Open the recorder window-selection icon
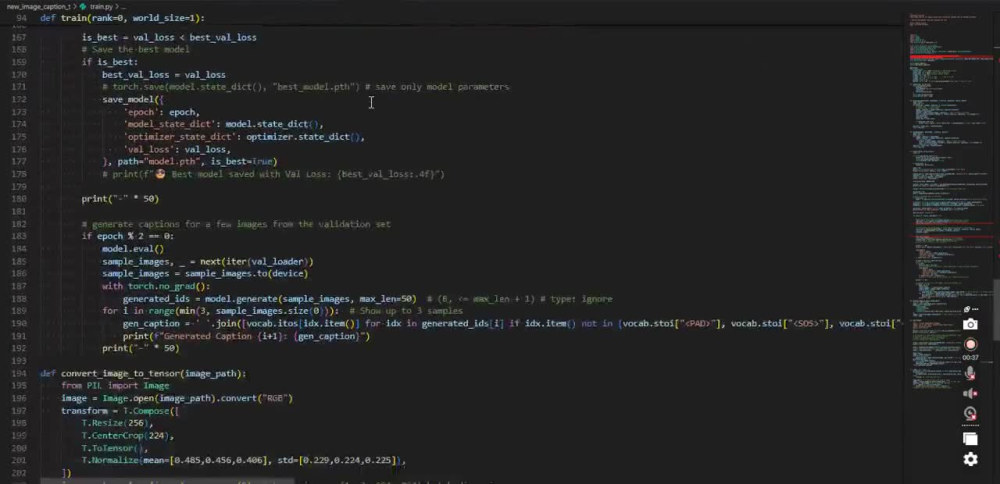Viewport: 1000px width, 484px height. tap(970, 439)
